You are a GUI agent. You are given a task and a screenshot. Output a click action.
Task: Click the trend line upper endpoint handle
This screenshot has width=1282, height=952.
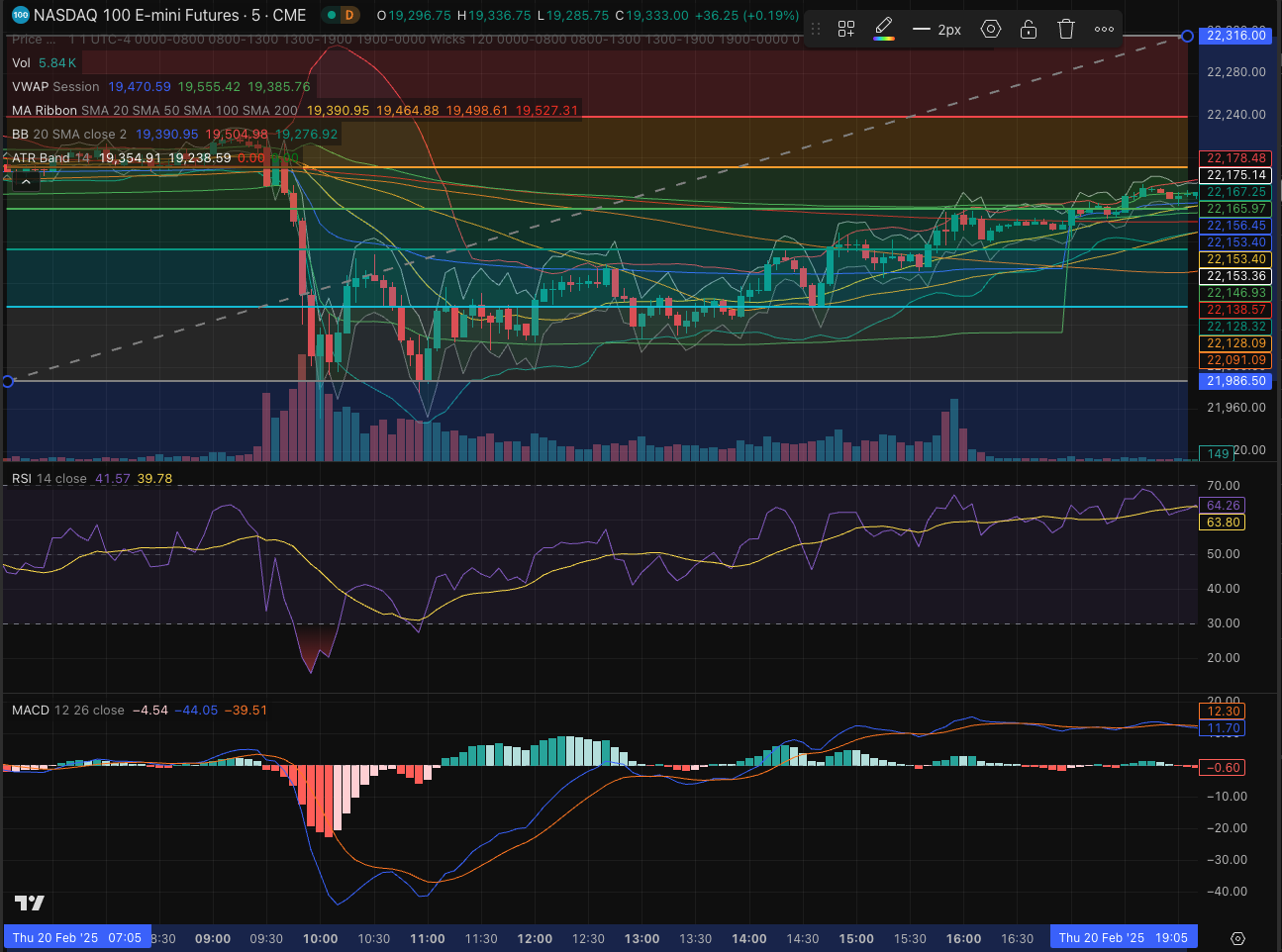coord(1188,36)
